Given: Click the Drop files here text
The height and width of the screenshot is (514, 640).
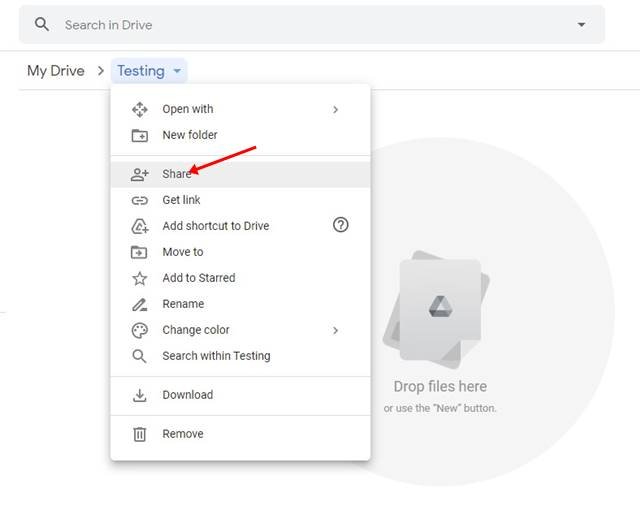Looking at the screenshot, I should pyautogui.click(x=440, y=386).
